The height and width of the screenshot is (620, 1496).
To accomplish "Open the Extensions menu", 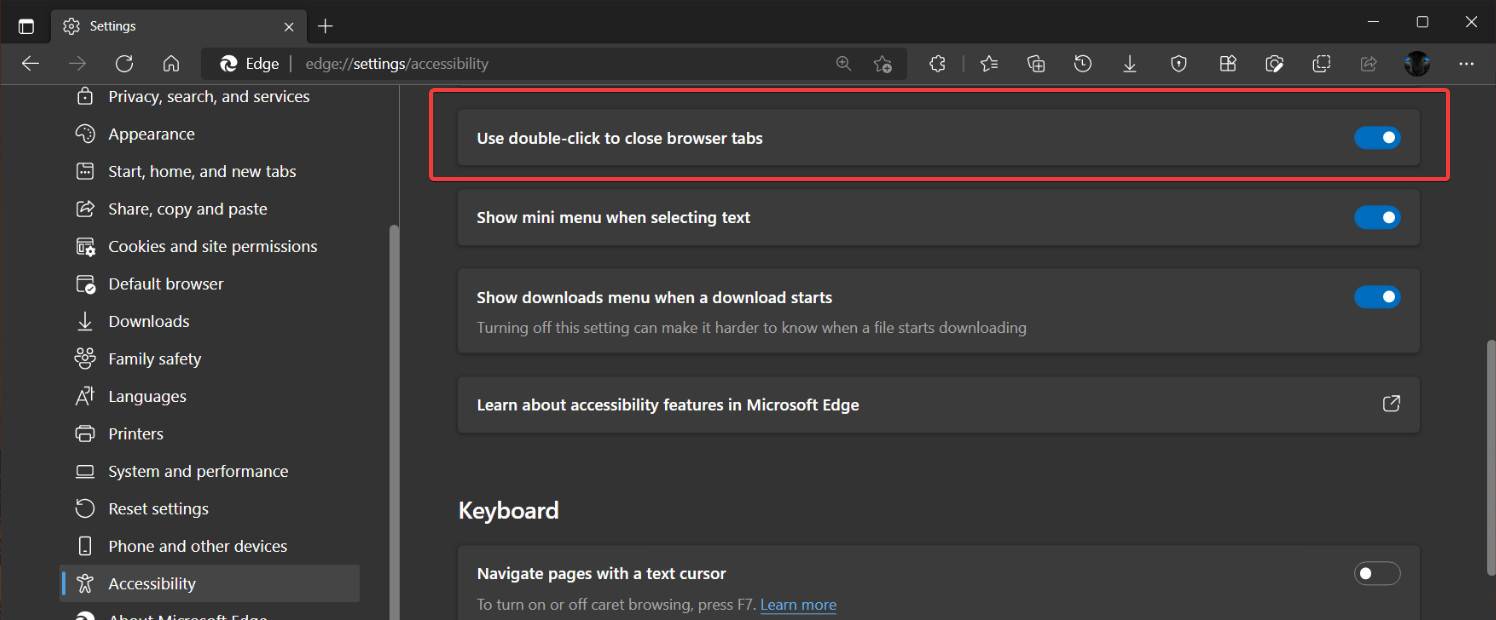I will [x=937, y=63].
